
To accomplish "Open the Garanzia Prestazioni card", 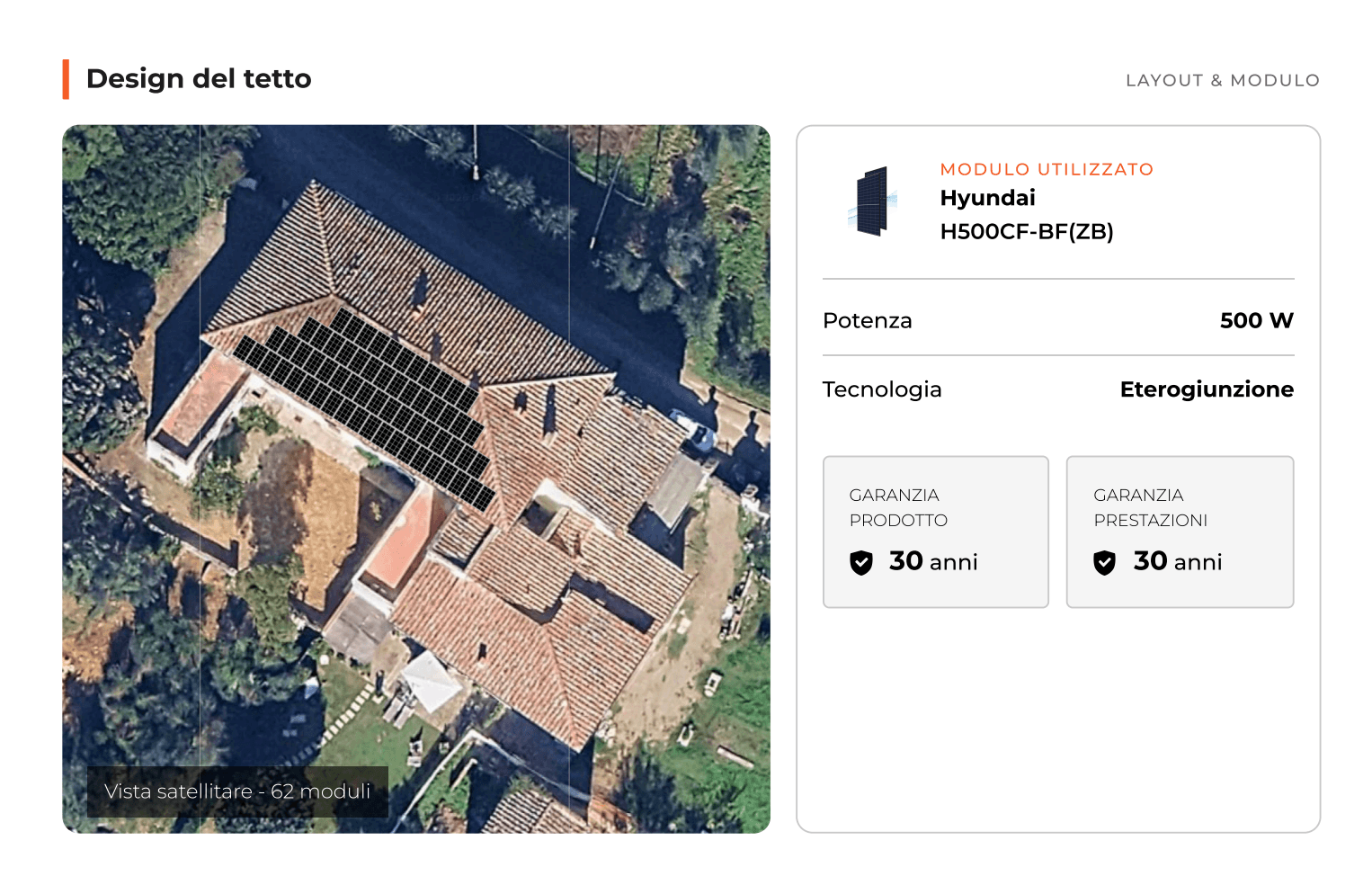I will click(1180, 532).
